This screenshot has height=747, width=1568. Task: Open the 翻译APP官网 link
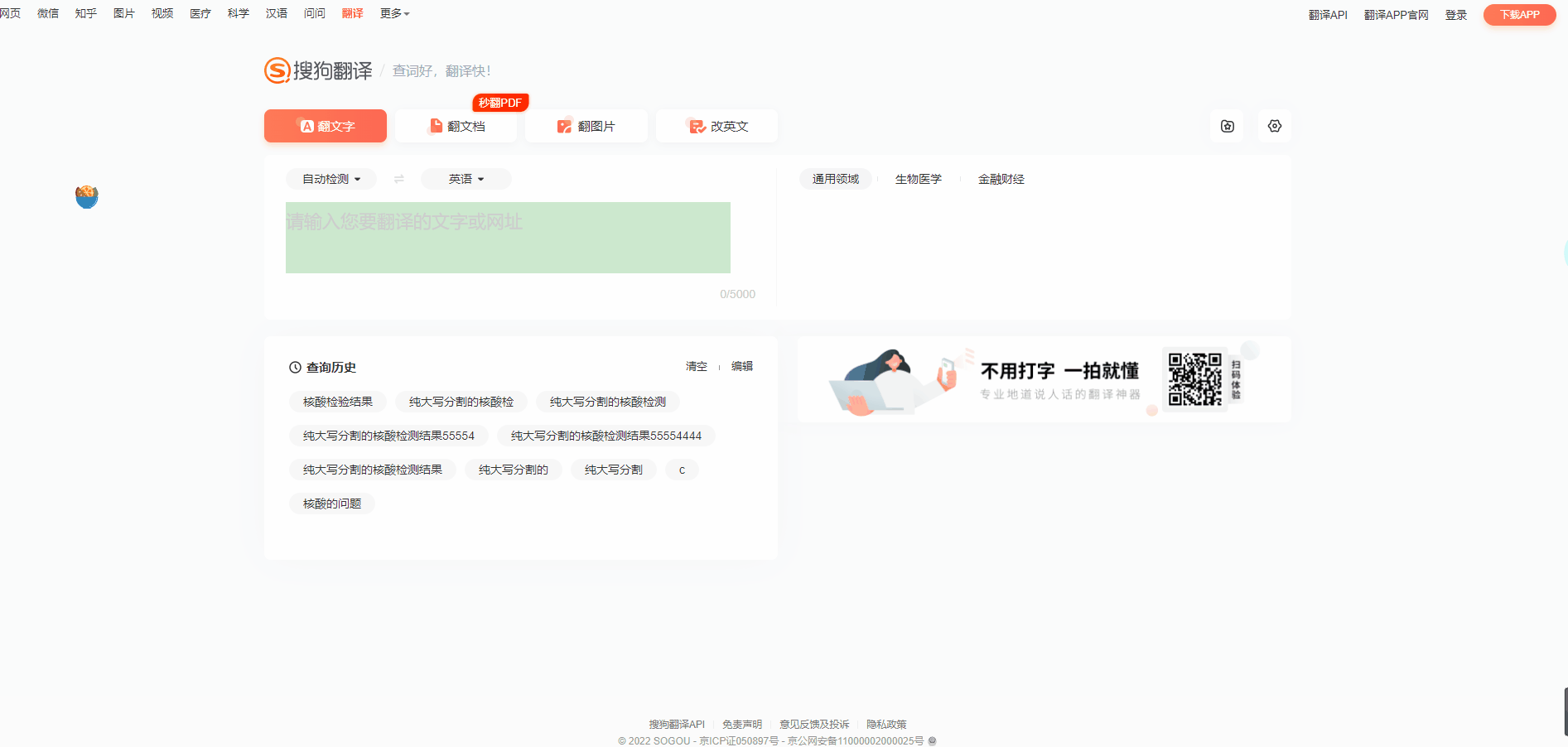1397,15
